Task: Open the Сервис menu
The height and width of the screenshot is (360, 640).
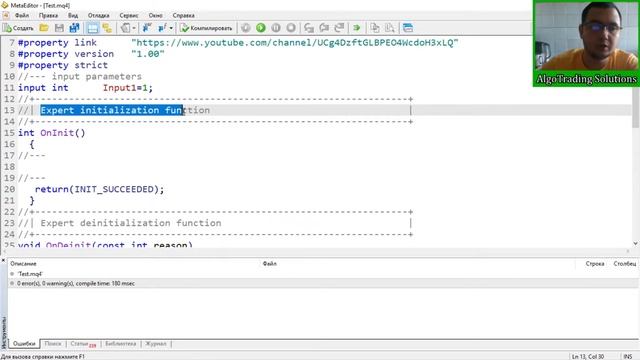Action: (x=129, y=16)
